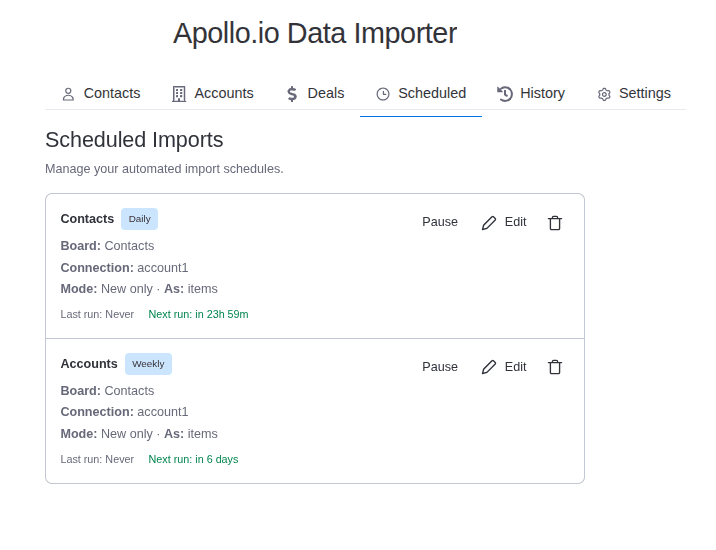
Task: Open the Contacts tab
Action: [x=100, y=94]
